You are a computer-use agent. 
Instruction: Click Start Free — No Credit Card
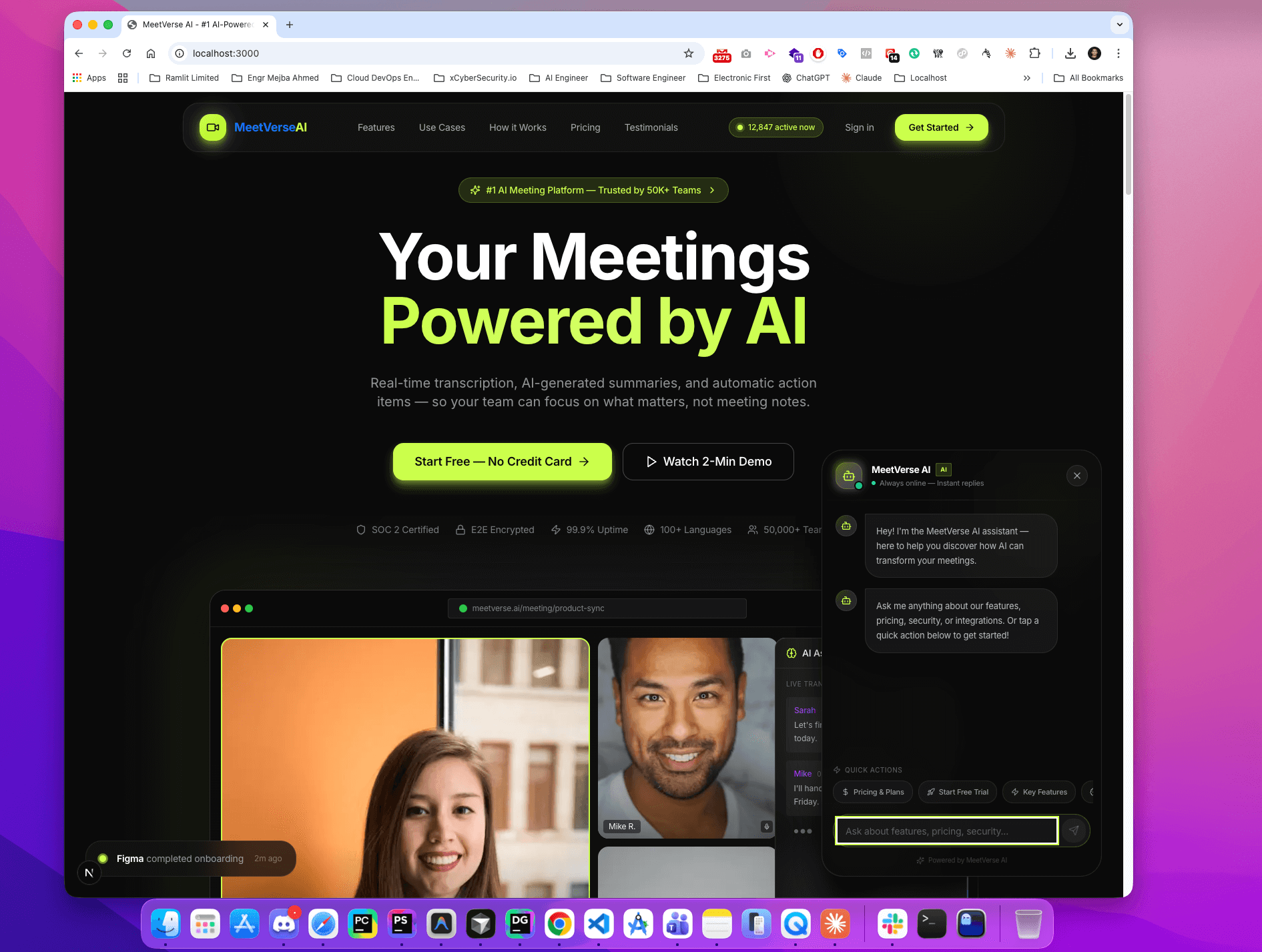click(502, 461)
